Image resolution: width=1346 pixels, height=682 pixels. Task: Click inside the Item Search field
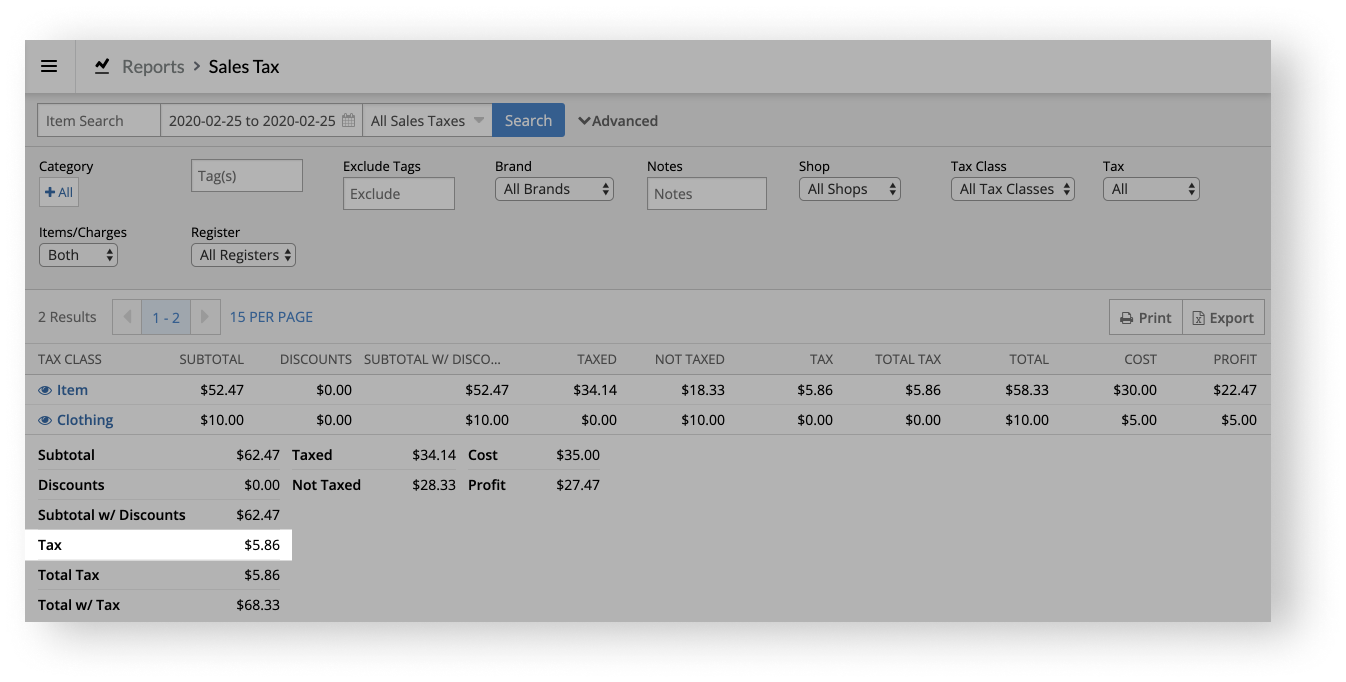coord(99,120)
